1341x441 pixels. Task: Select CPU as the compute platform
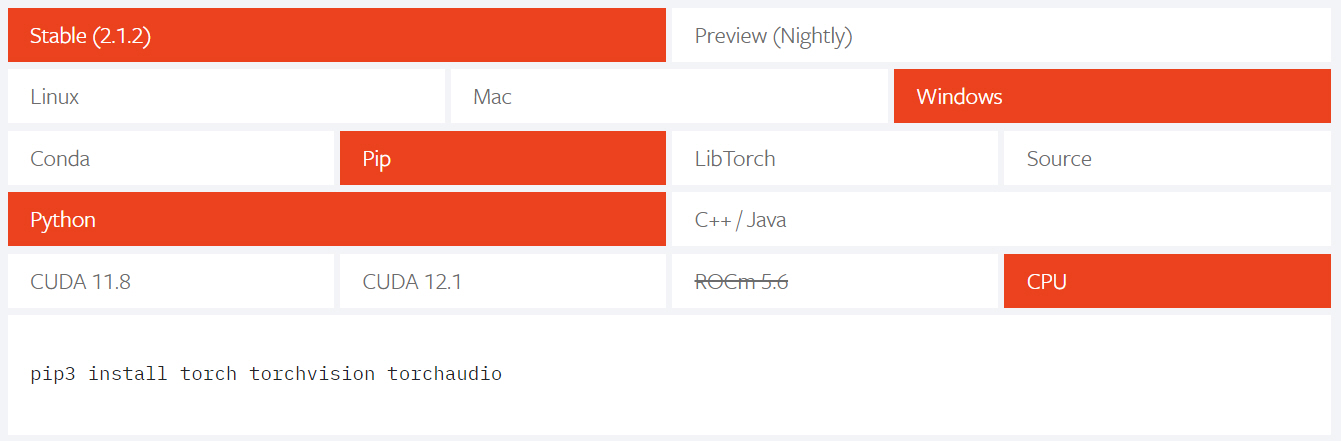[x=1166, y=281]
